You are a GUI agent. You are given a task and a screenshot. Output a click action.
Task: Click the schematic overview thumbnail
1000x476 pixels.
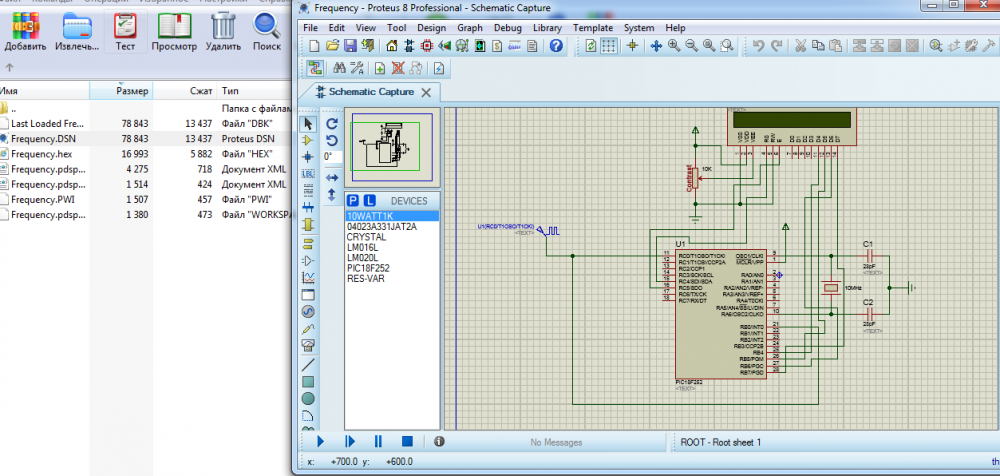point(392,147)
